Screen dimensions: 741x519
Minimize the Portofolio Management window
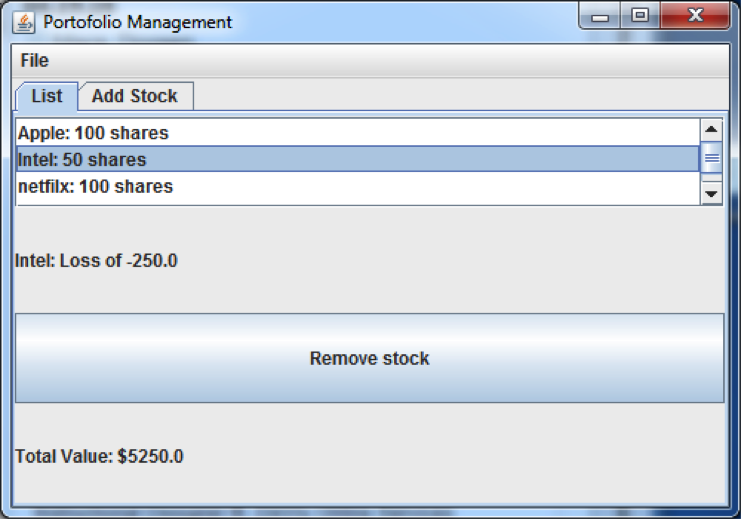pyautogui.click(x=600, y=17)
